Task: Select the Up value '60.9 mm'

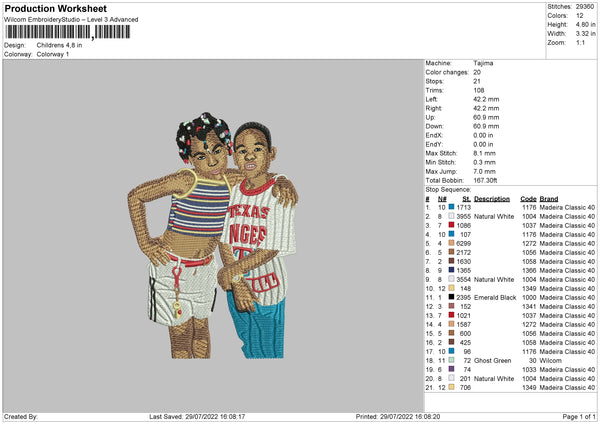Action: click(486, 117)
